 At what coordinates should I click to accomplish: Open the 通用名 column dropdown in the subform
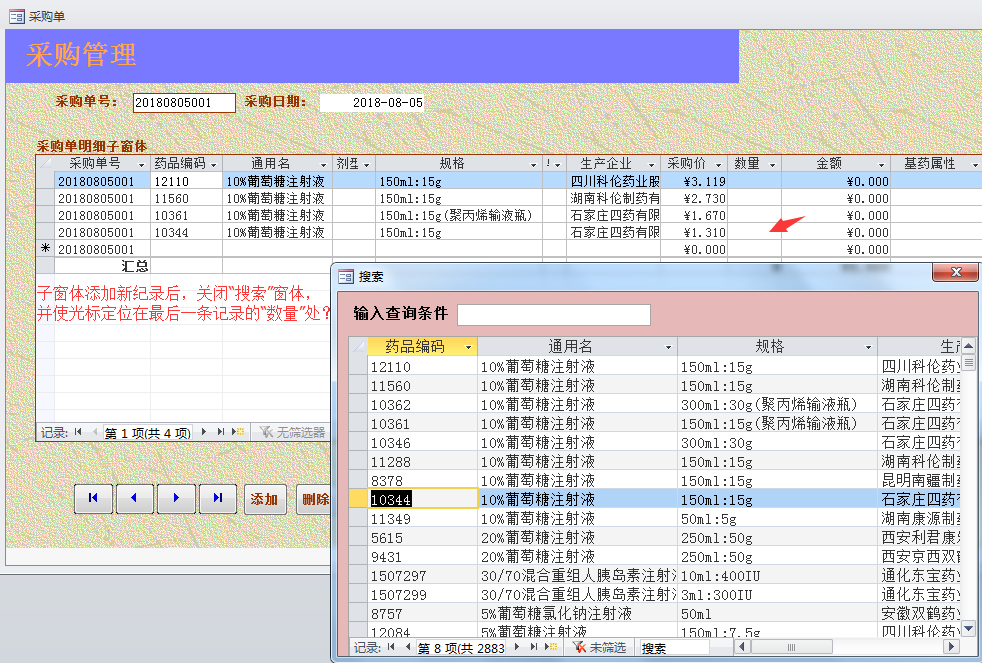pos(323,165)
